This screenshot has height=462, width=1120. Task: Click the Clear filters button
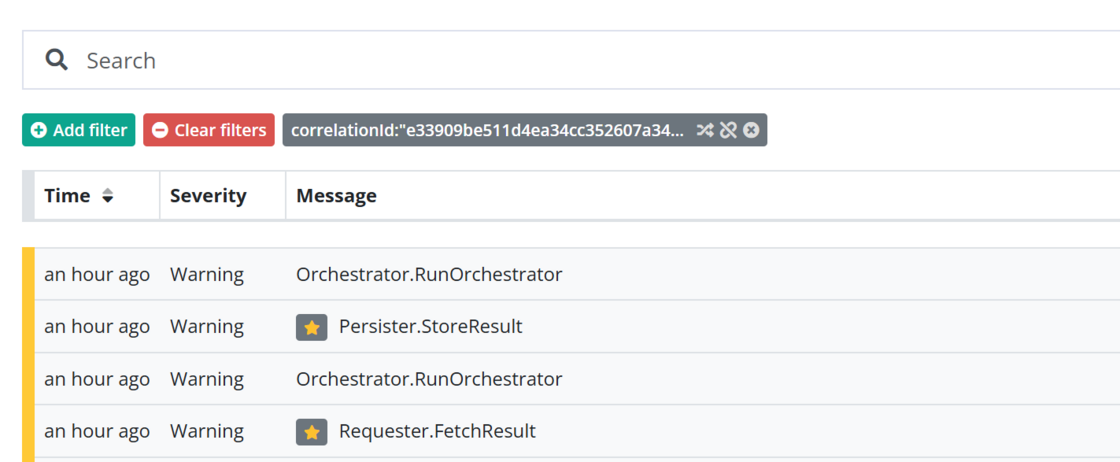209,130
